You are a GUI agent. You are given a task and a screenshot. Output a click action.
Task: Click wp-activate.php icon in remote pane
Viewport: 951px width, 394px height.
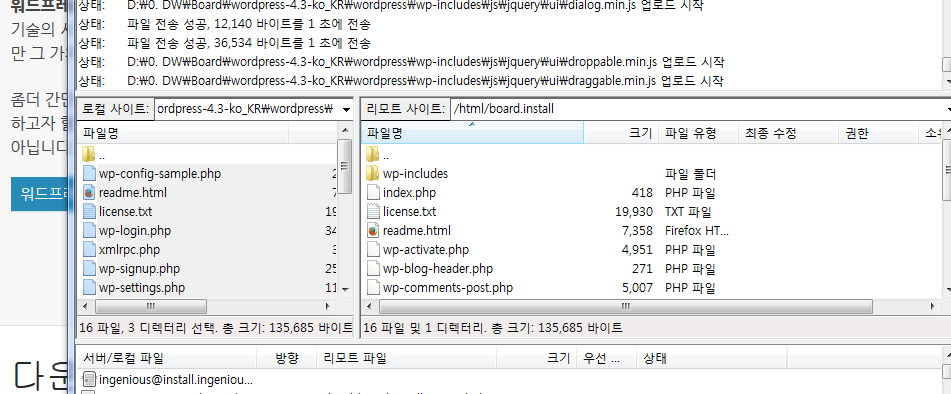point(373,249)
